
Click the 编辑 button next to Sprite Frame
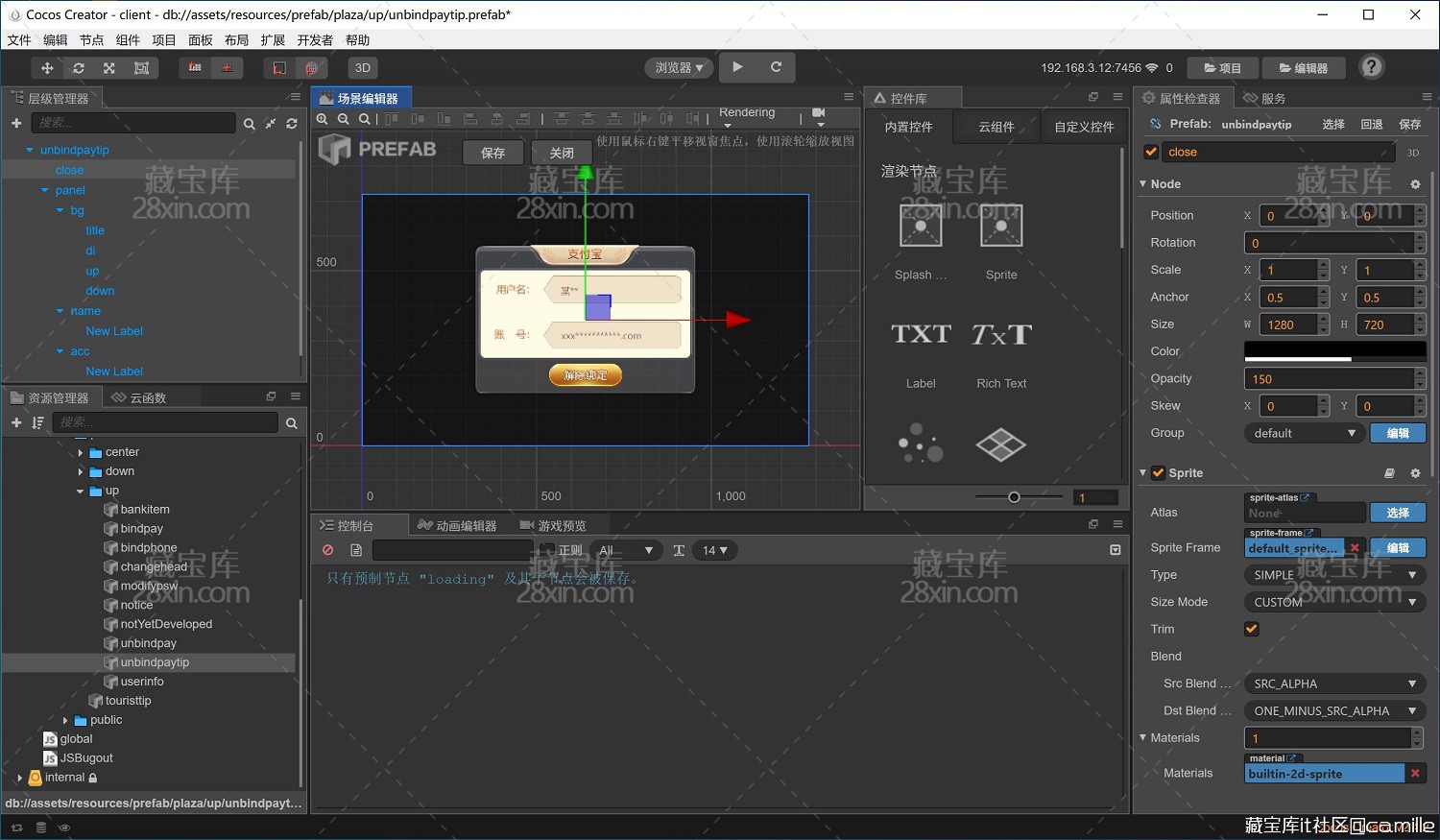(1398, 548)
